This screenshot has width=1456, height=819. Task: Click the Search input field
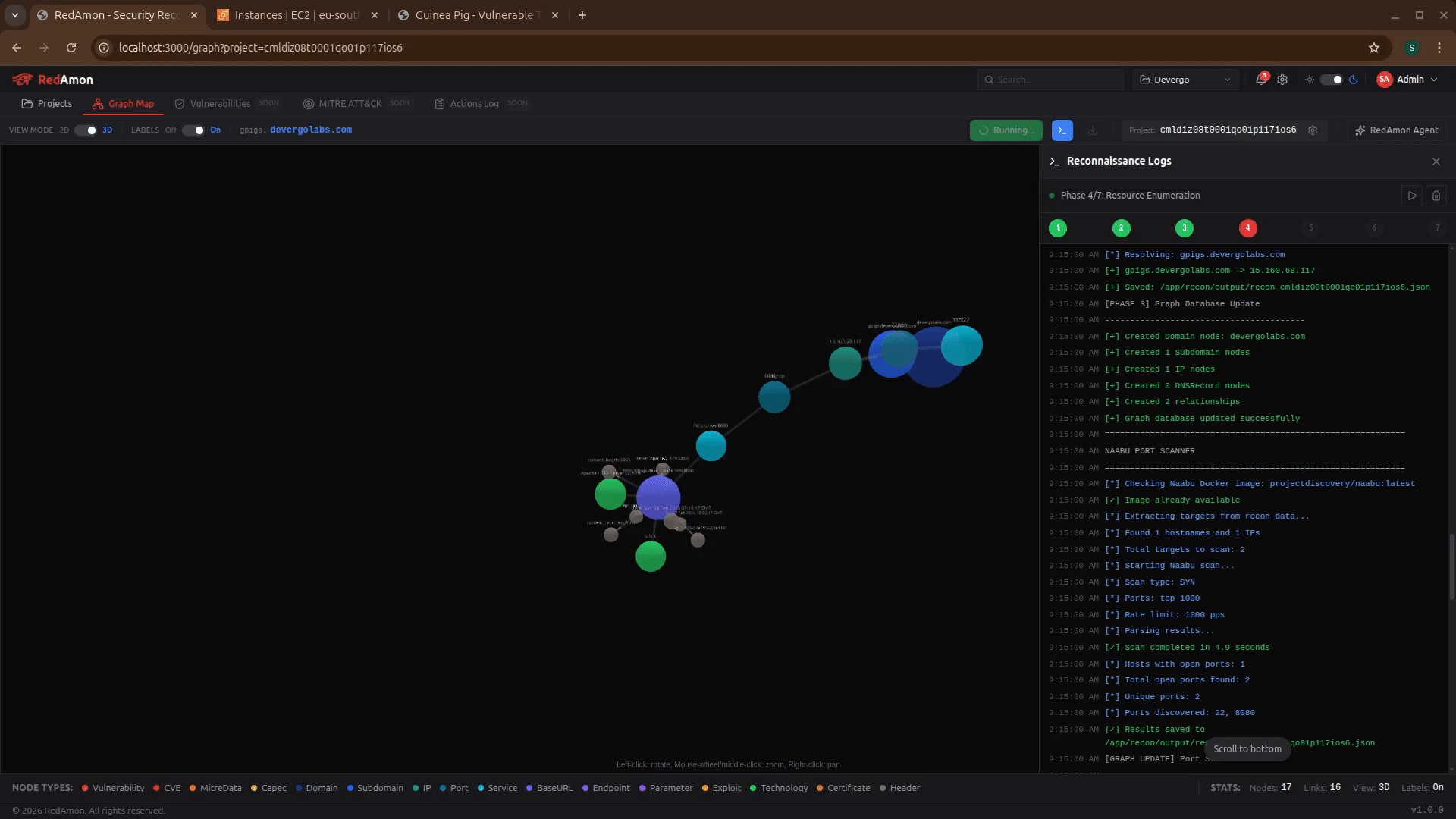point(1054,80)
